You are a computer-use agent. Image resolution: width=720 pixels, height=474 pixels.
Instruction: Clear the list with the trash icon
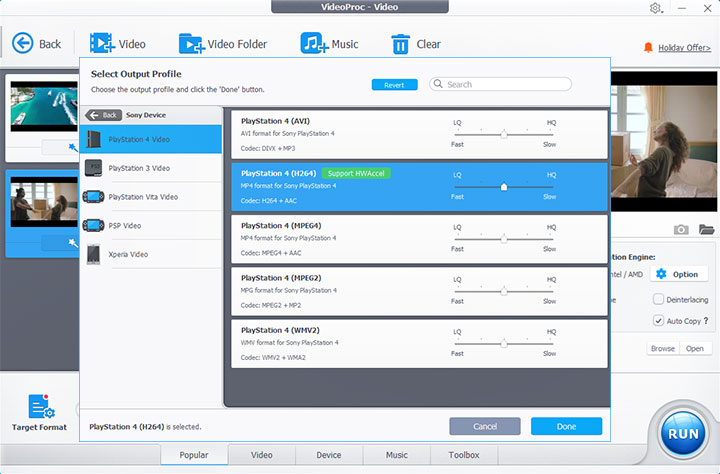400,44
